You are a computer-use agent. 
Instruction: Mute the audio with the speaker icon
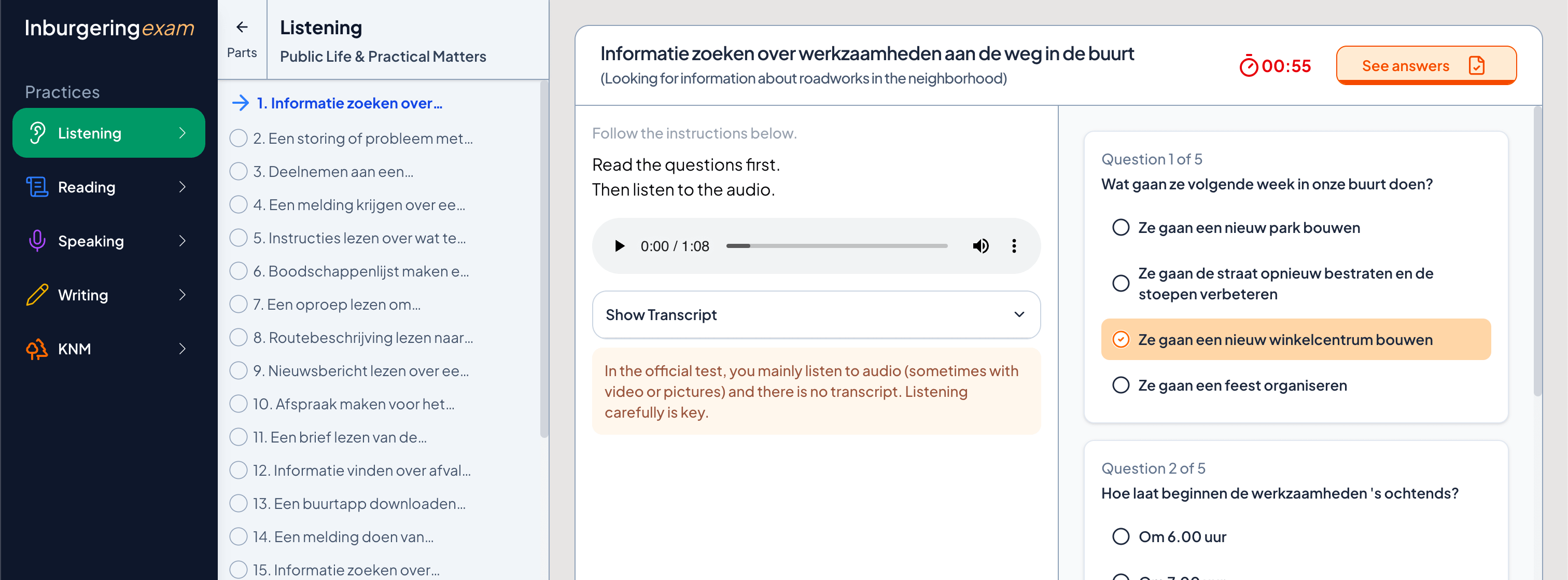click(980, 246)
